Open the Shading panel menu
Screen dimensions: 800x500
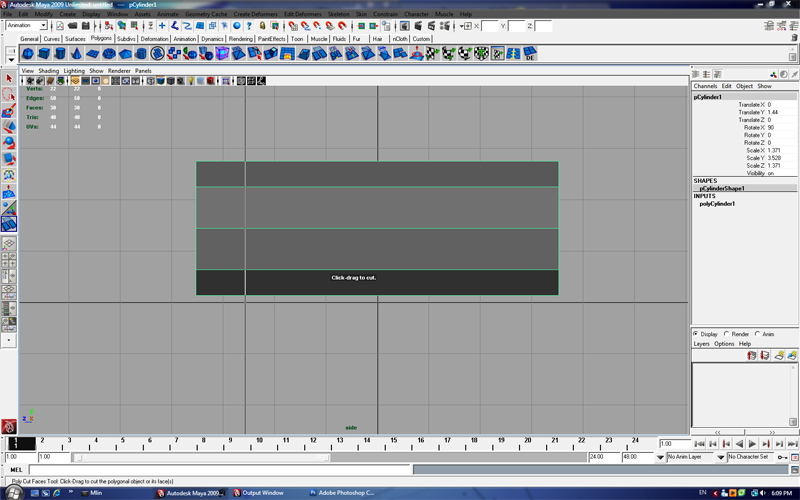tap(48, 71)
